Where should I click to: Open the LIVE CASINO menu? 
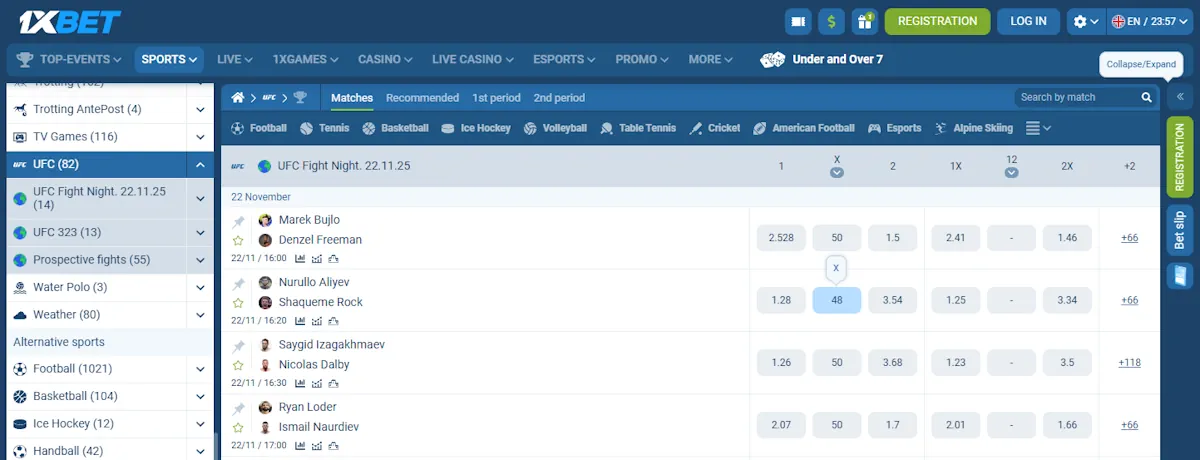click(x=473, y=59)
